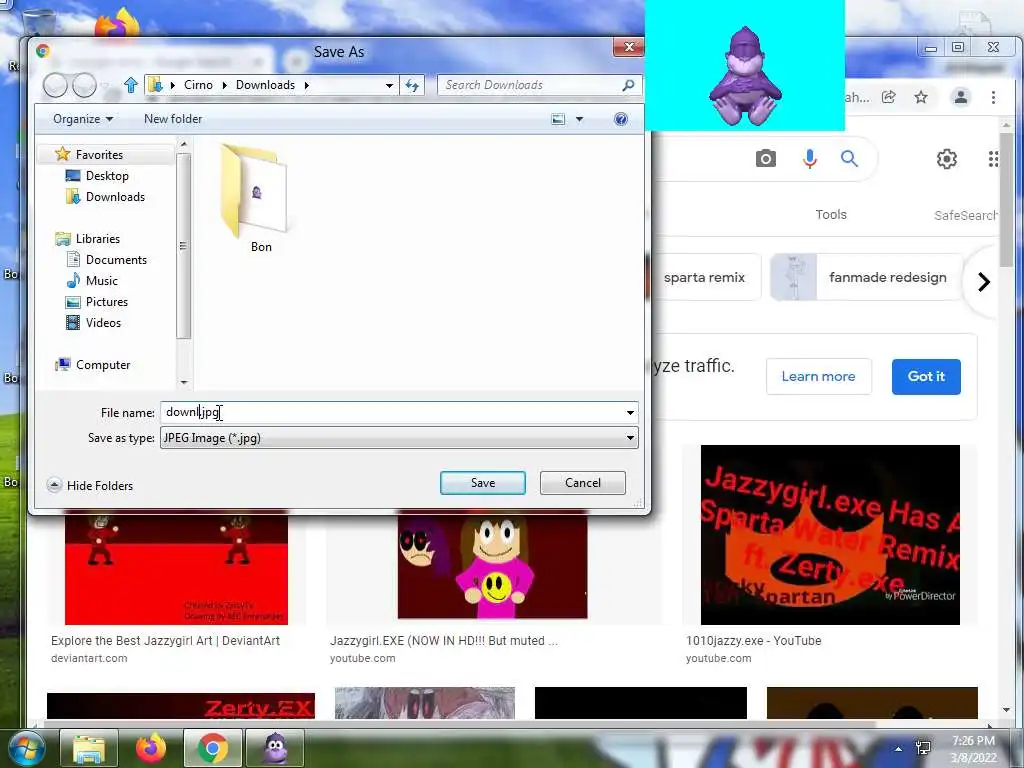Image resolution: width=1024 pixels, height=768 pixels.
Task: Click the network icon in system tray
Action: click(923, 747)
